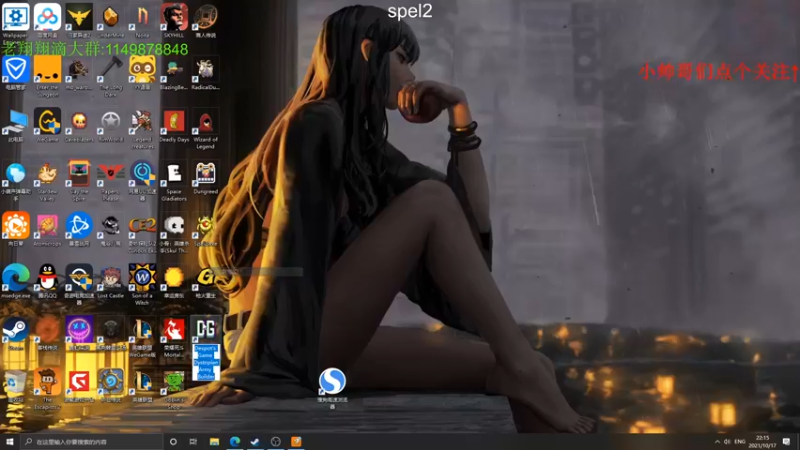Open Task View on taskbar
The width and height of the screenshot is (800, 450).
(x=193, y=441)
